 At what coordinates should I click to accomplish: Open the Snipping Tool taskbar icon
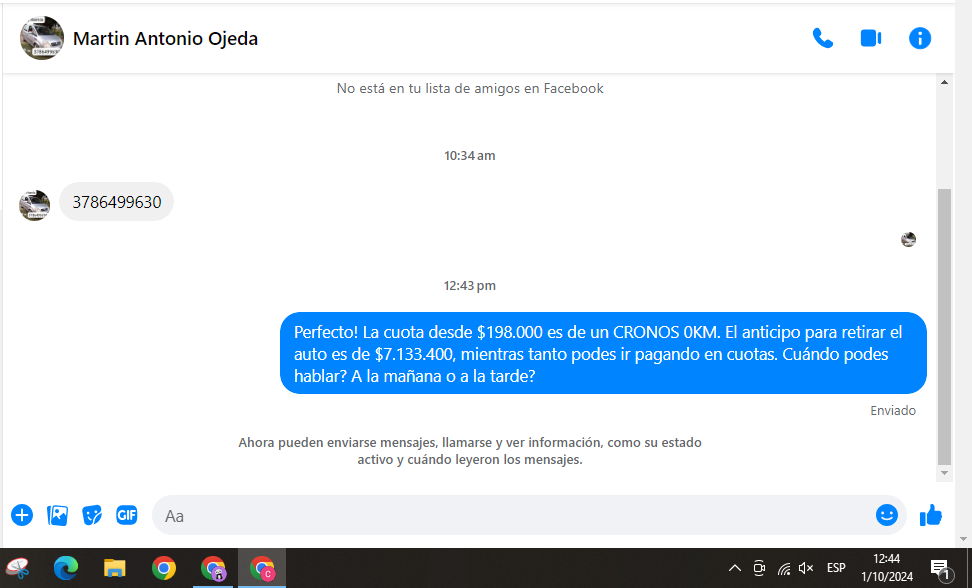pyautogui.click(x=17, y=568)
